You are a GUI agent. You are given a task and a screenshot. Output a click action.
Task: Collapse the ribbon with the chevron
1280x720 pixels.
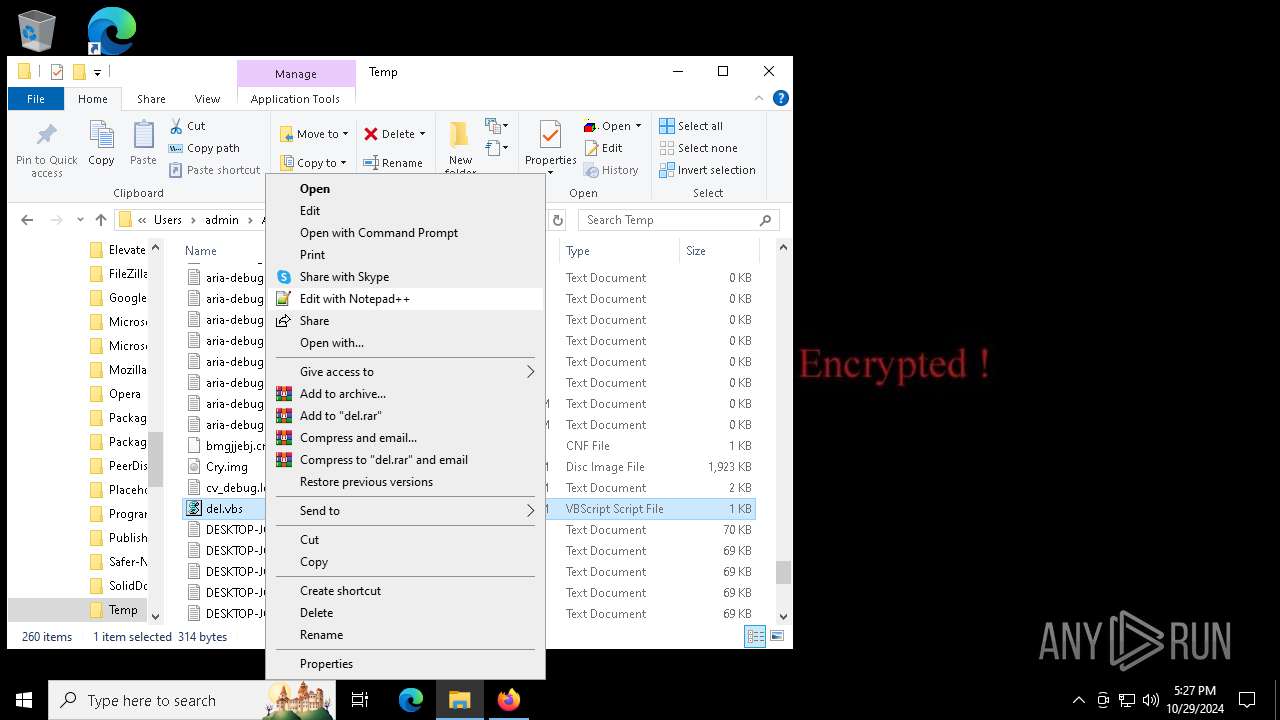tap(761, 98)
